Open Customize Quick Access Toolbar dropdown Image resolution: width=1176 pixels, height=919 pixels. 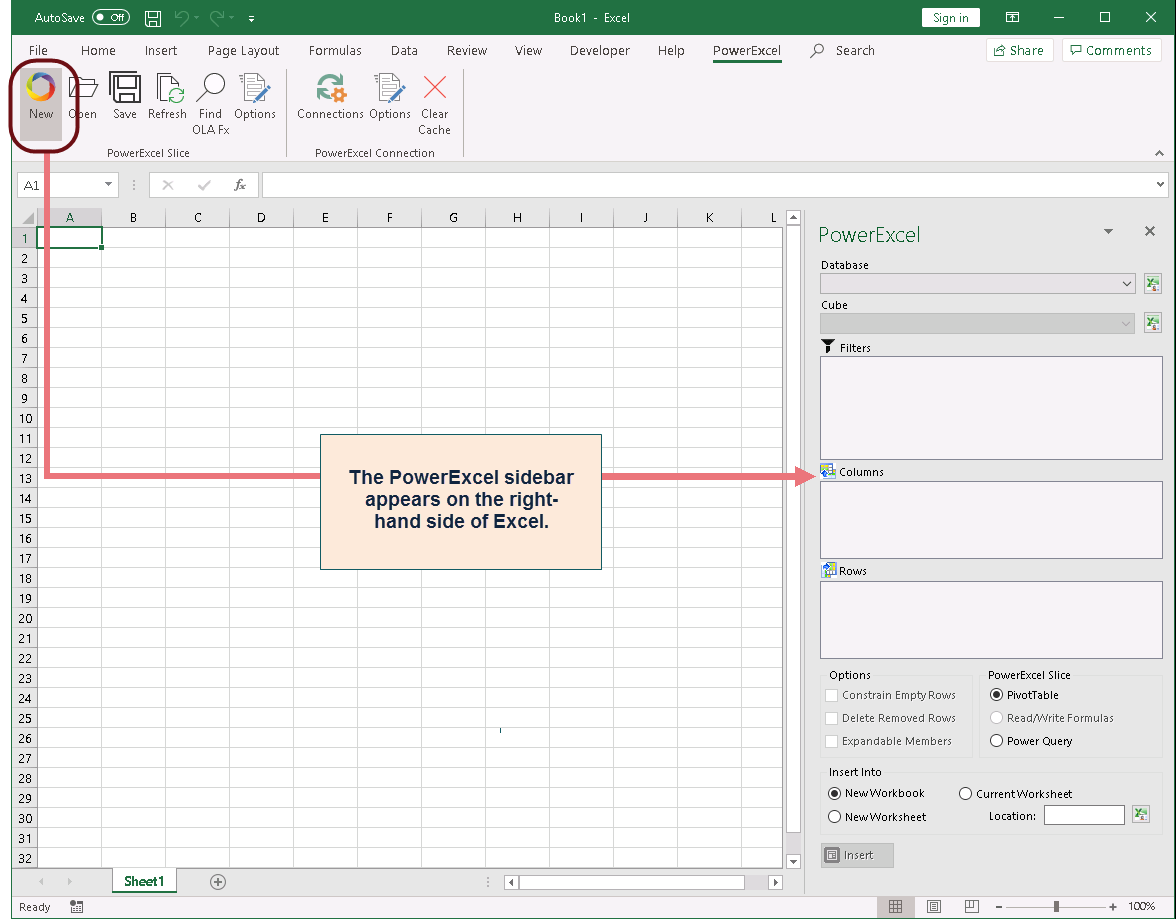click(x=251, y=18)
